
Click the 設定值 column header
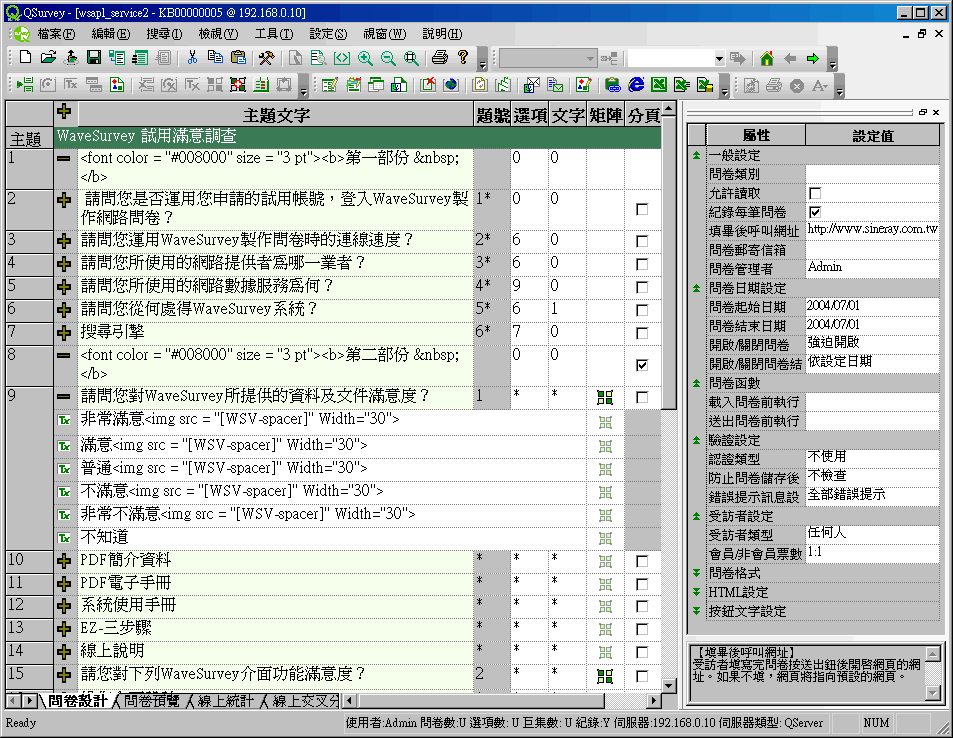point(873,136)
